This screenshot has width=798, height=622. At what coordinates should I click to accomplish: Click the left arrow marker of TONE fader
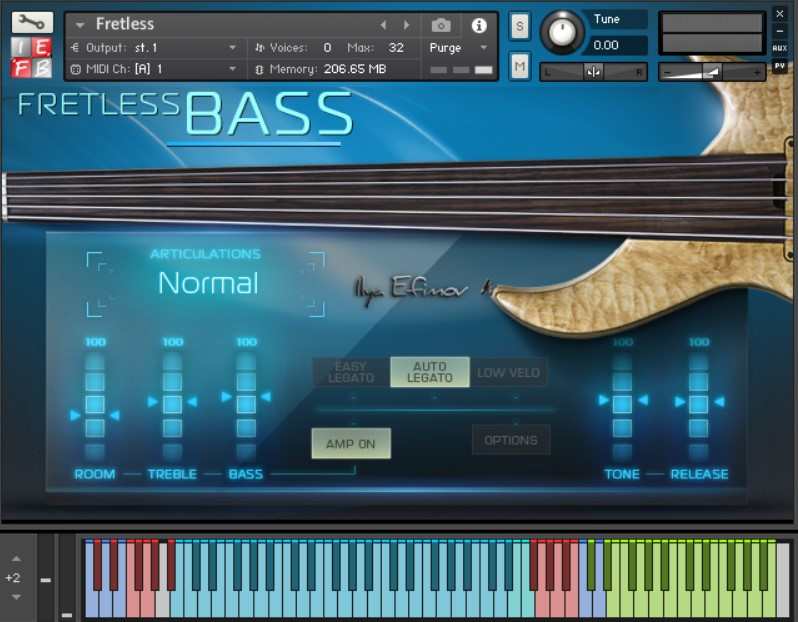tap(604, 400)
